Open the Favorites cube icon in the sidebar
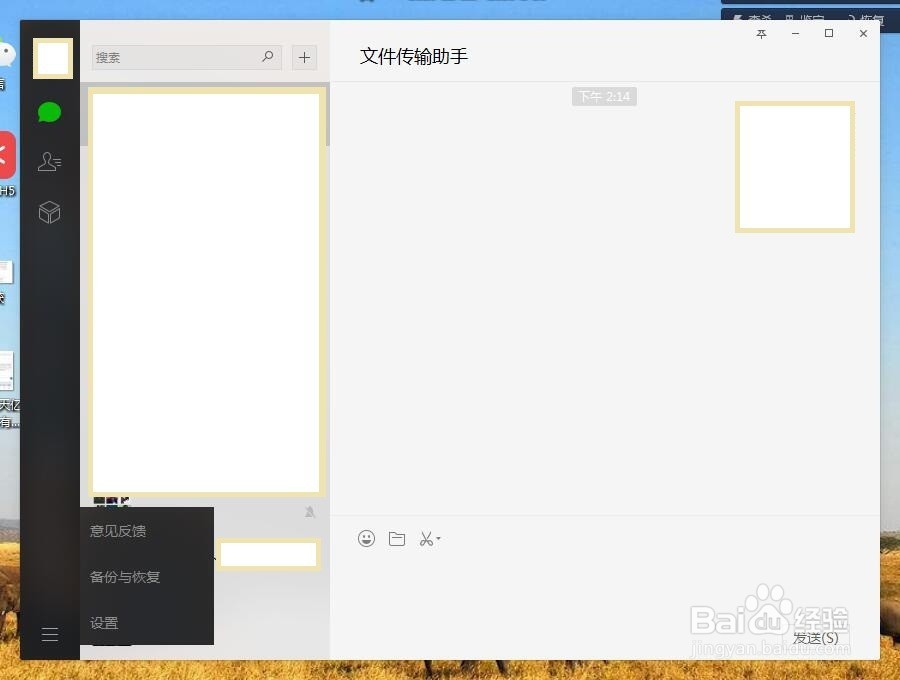 point(49,212)
